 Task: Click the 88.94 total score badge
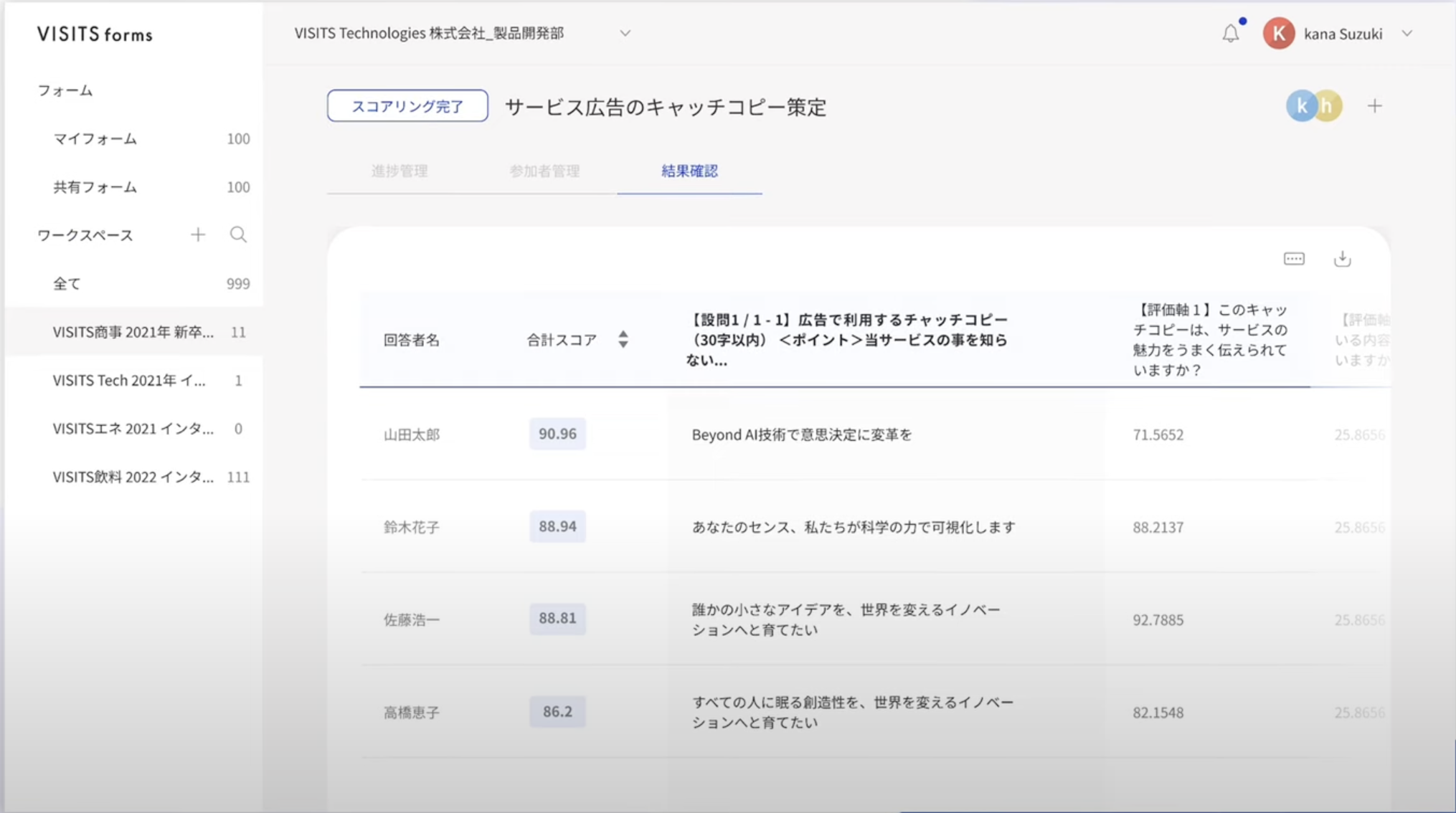pyautogui.click(x=557, y=526)
